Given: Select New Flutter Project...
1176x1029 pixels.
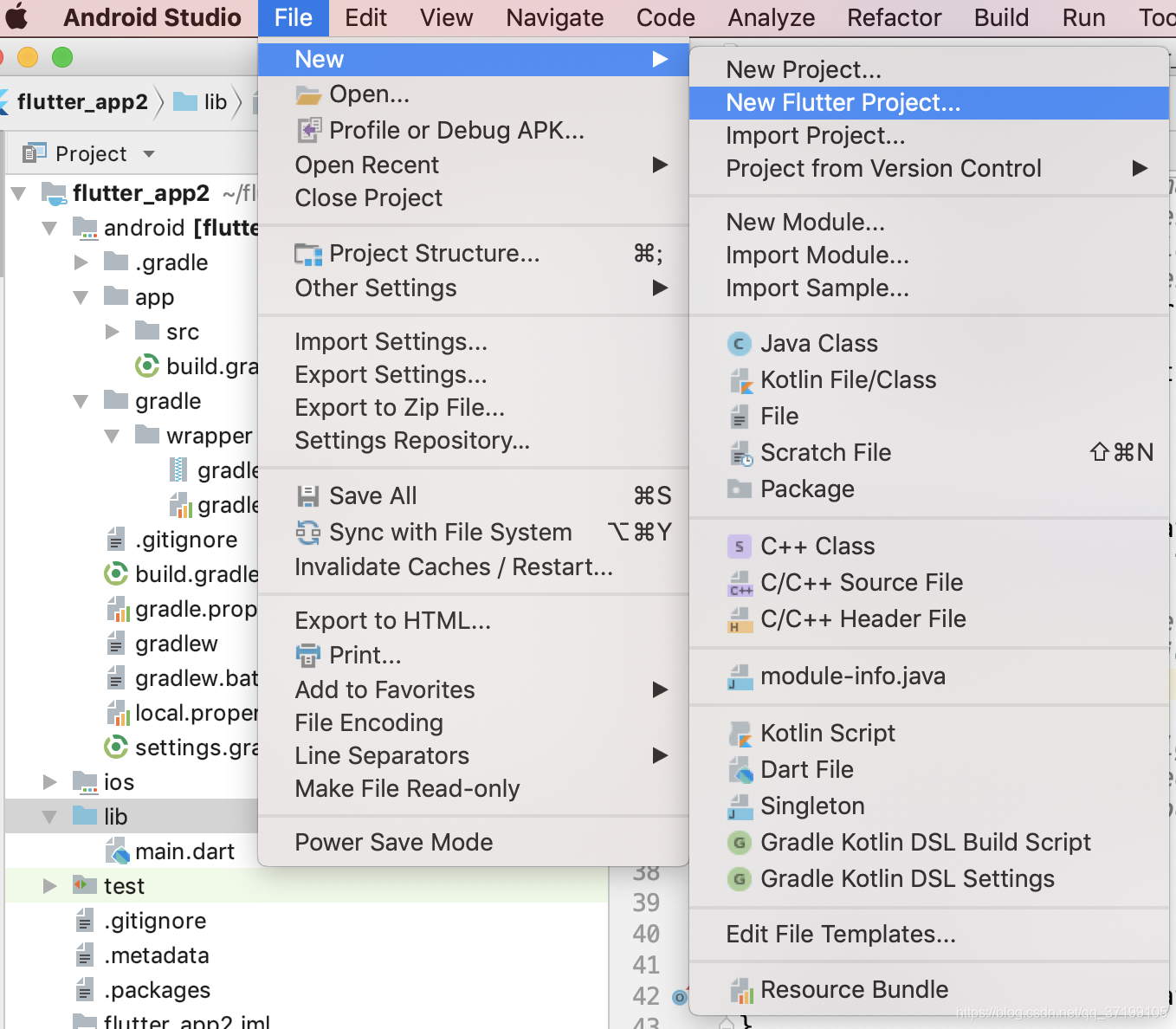Looking at the screenshot, I should 929,102.
